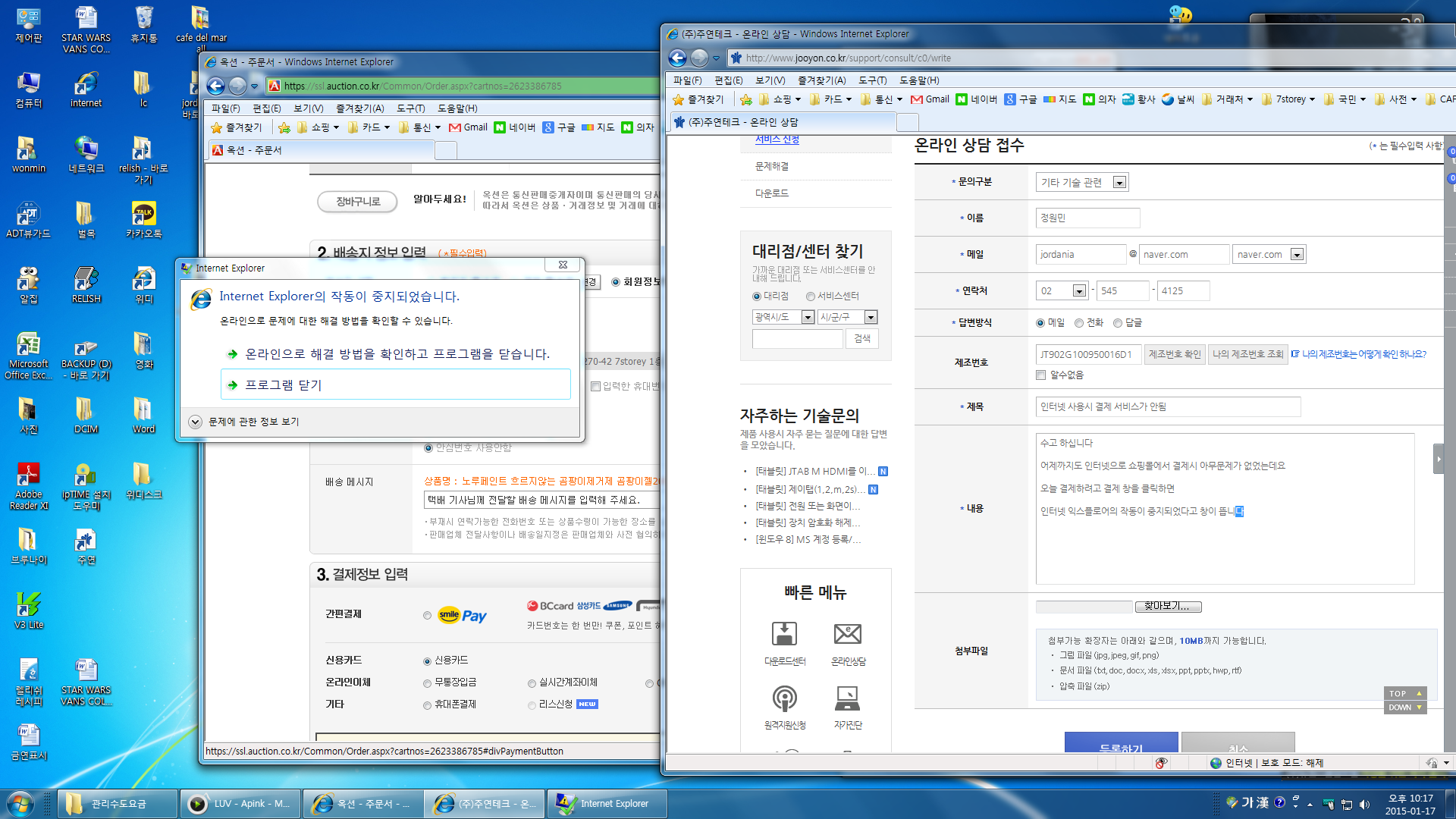
Task: Click in 이름 name input field
Action: click(1087, 218)
